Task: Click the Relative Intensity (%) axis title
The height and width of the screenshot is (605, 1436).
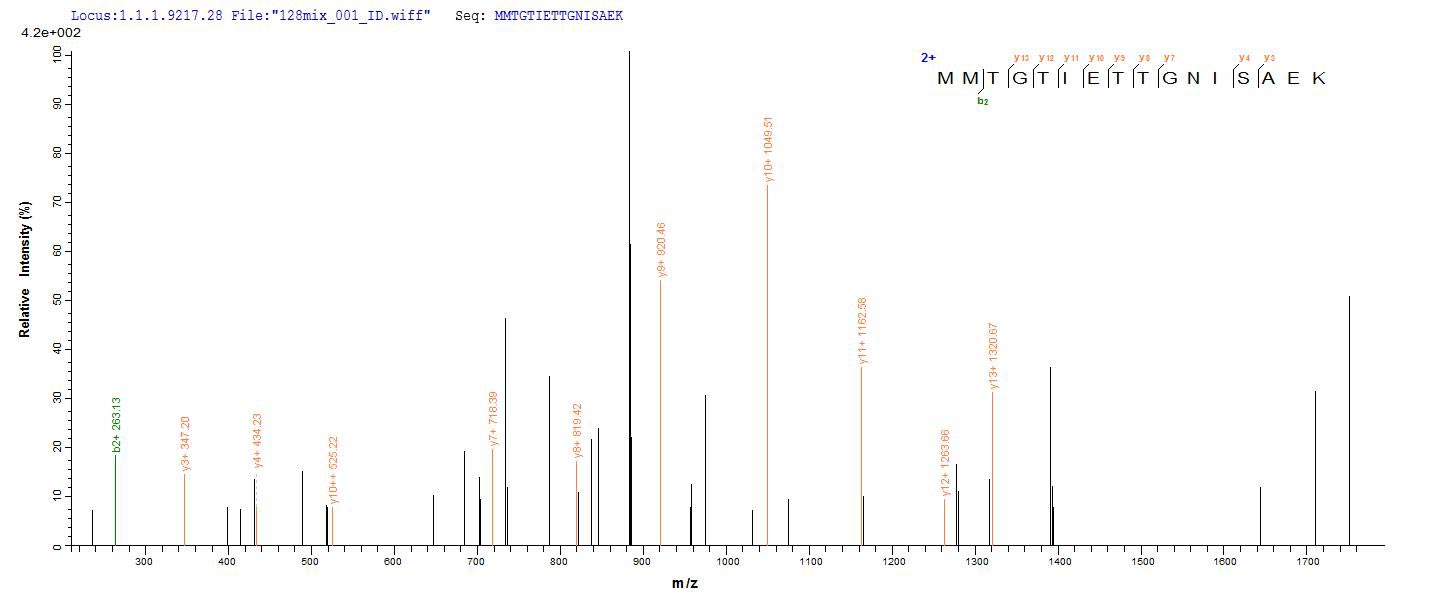Action: (x=25, y=268)
